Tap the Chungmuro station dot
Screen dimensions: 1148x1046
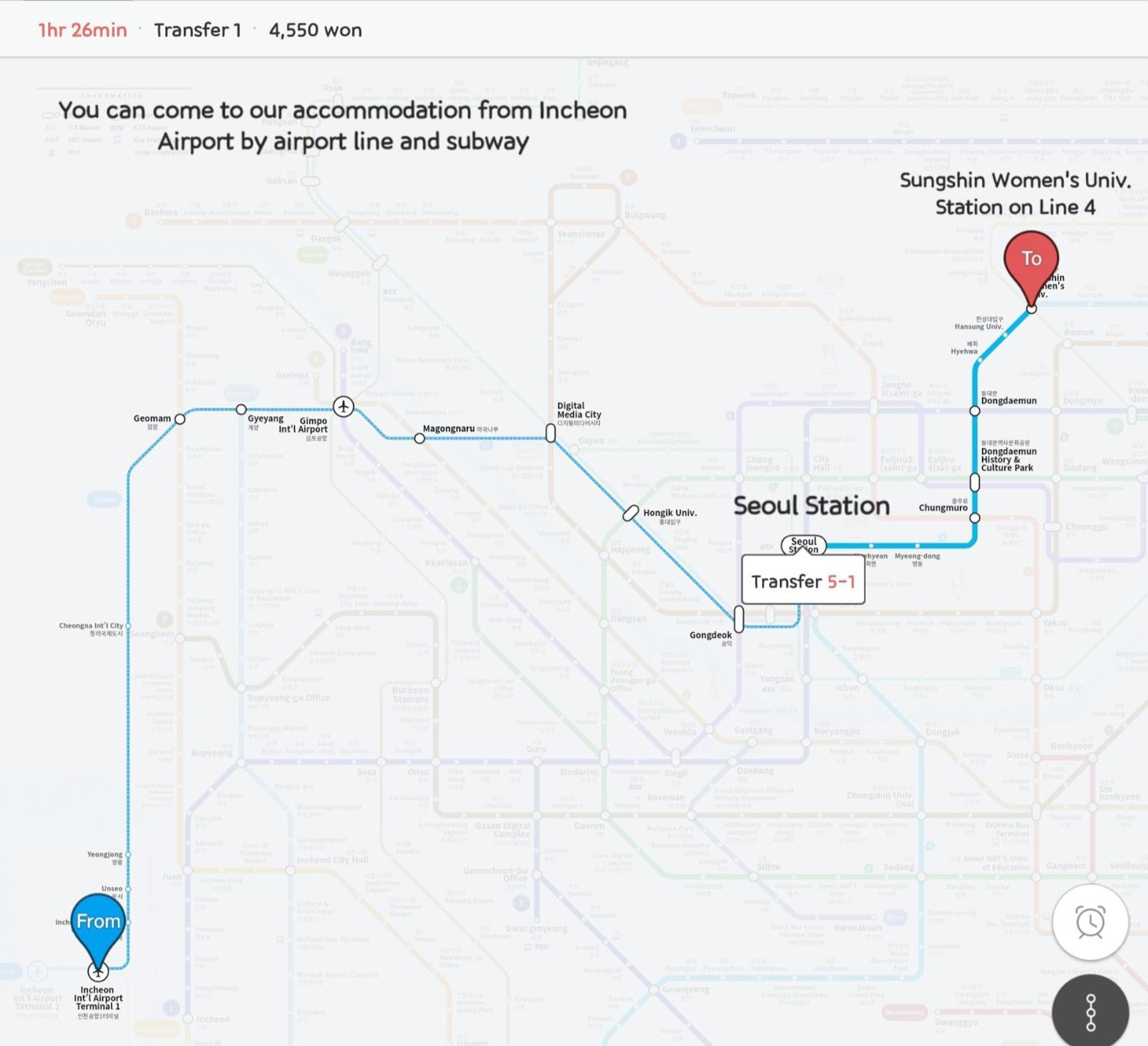click(x=975, y=518)
